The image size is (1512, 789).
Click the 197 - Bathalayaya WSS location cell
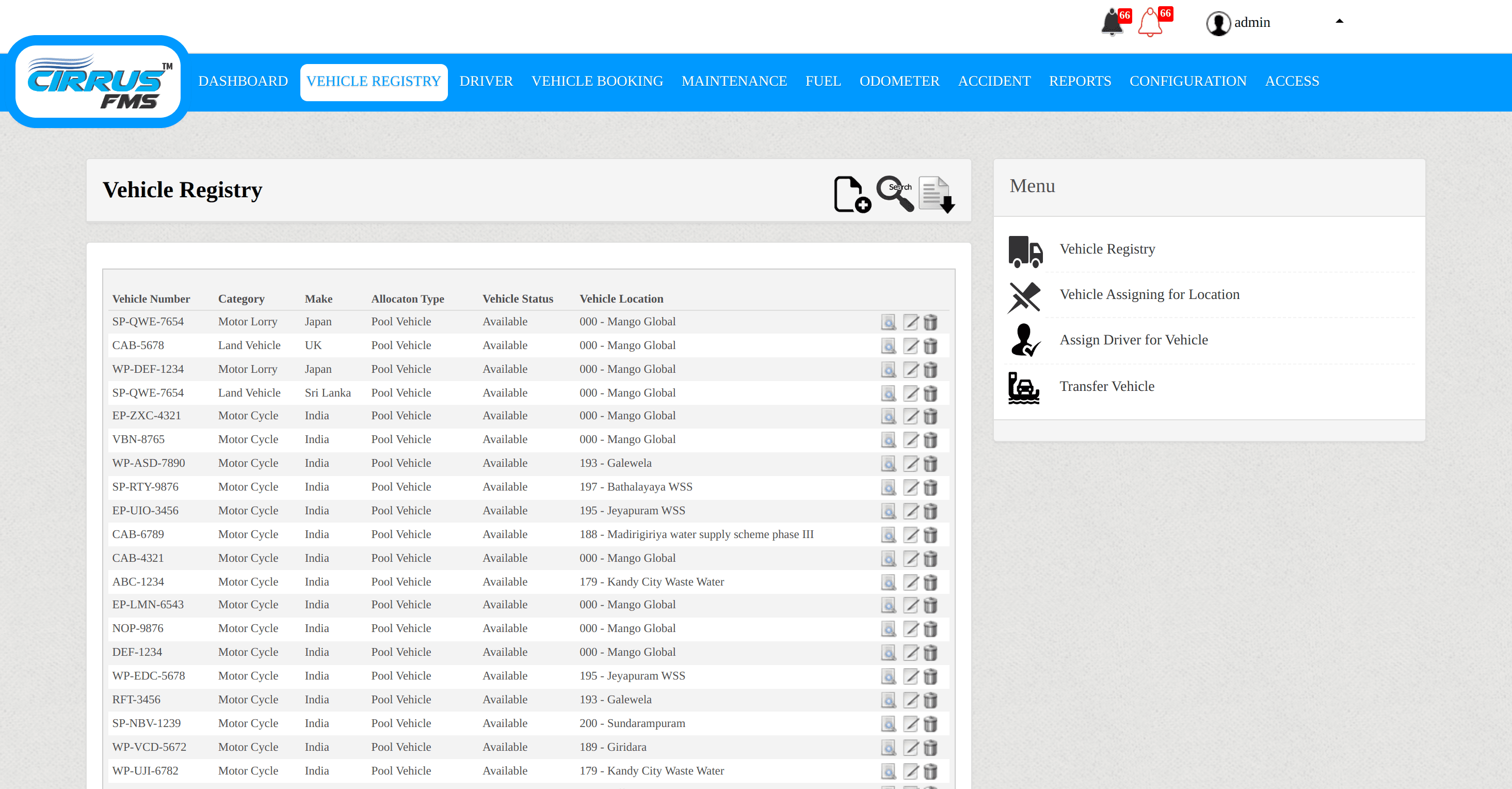pos(636,486)
